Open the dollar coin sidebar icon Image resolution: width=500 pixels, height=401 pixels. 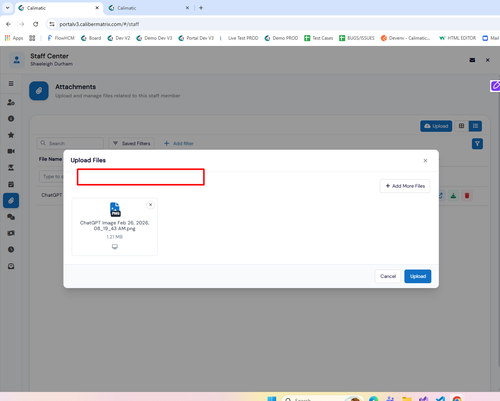pos(11,119)
